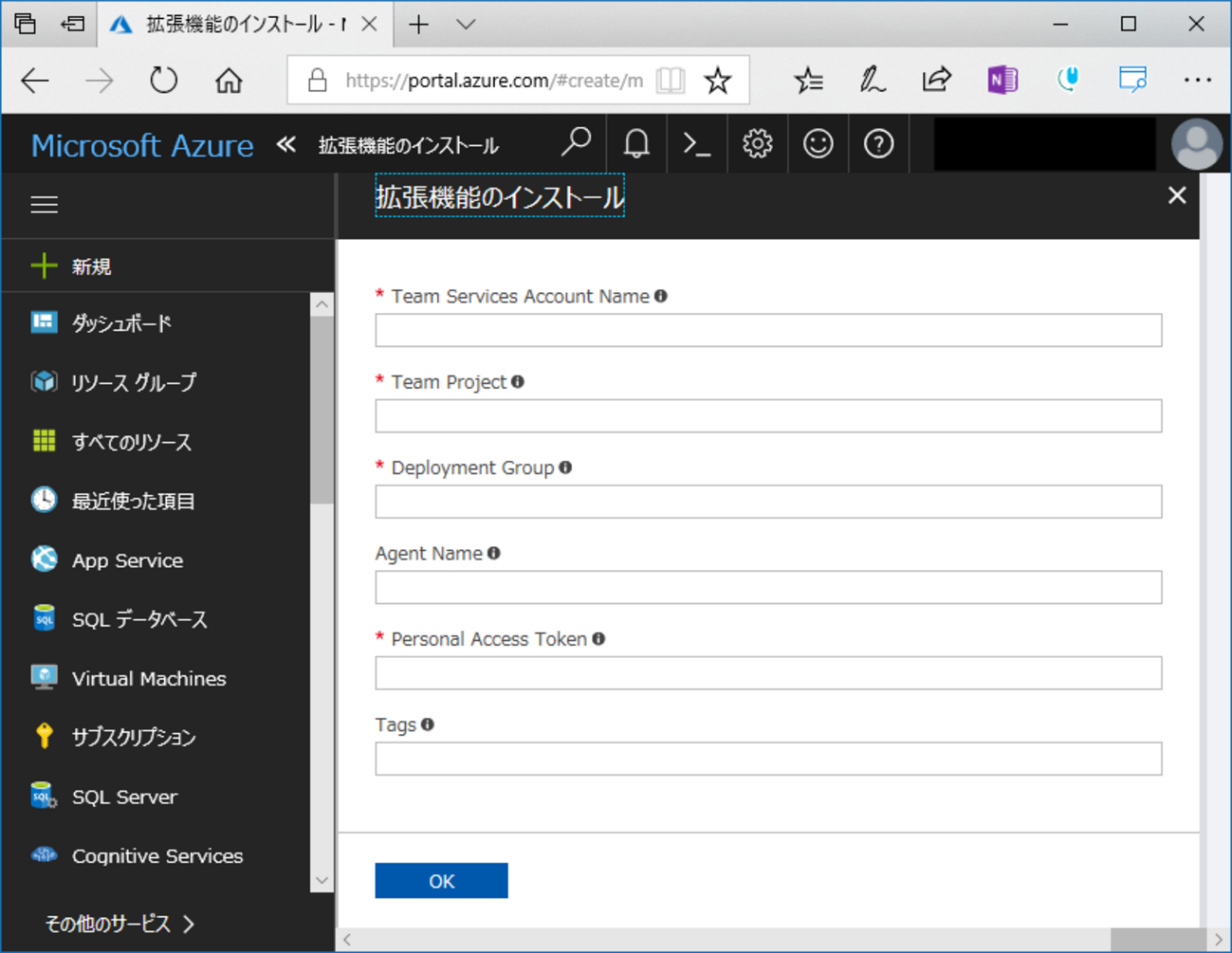Open Azure Cloud Shell icon

click(697, 144)
